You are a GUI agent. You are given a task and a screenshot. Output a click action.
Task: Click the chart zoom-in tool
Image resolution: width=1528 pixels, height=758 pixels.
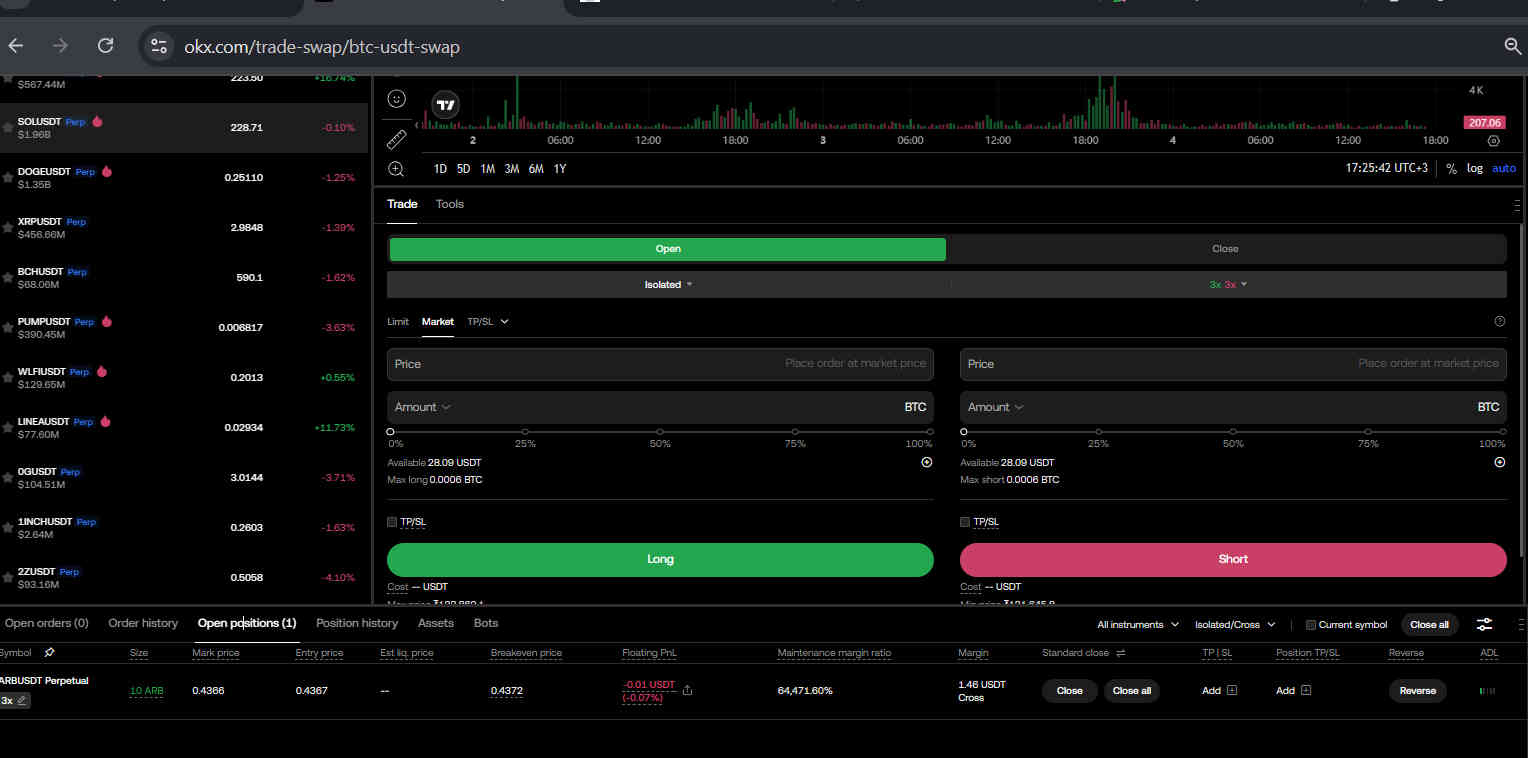[396, 169]
